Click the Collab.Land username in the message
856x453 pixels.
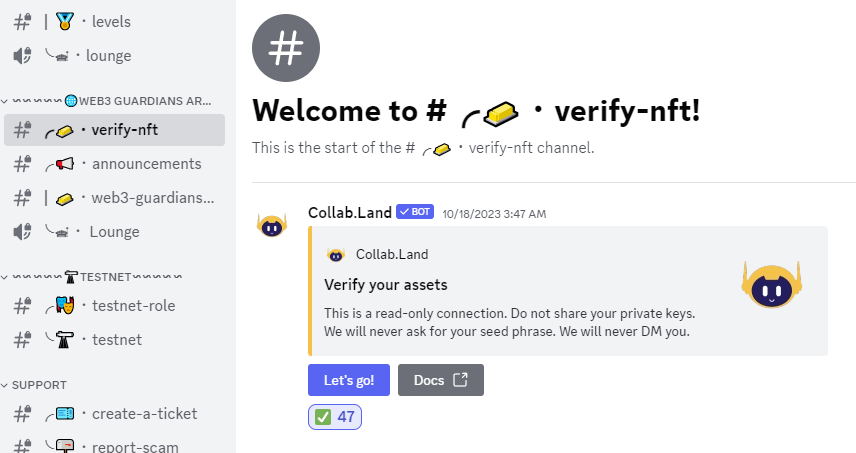[x=350, y=212]
